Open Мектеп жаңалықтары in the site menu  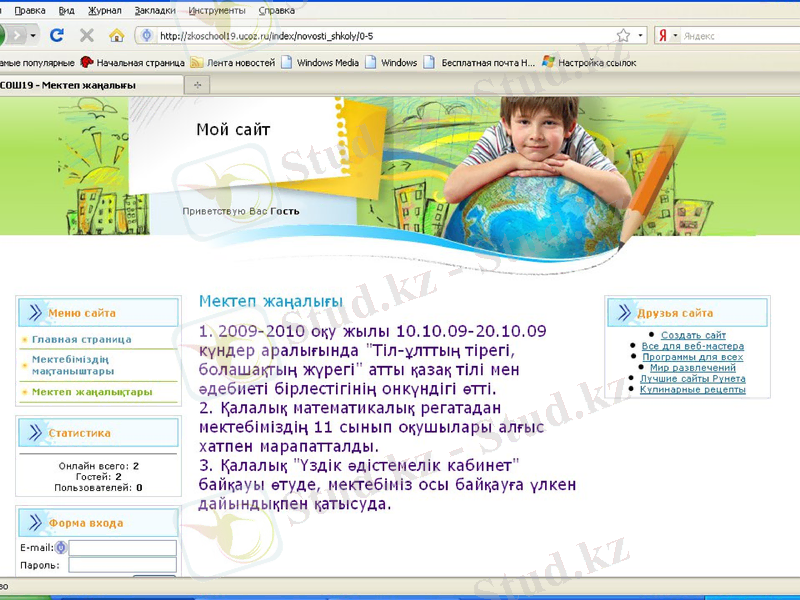(x=91, y=391)
